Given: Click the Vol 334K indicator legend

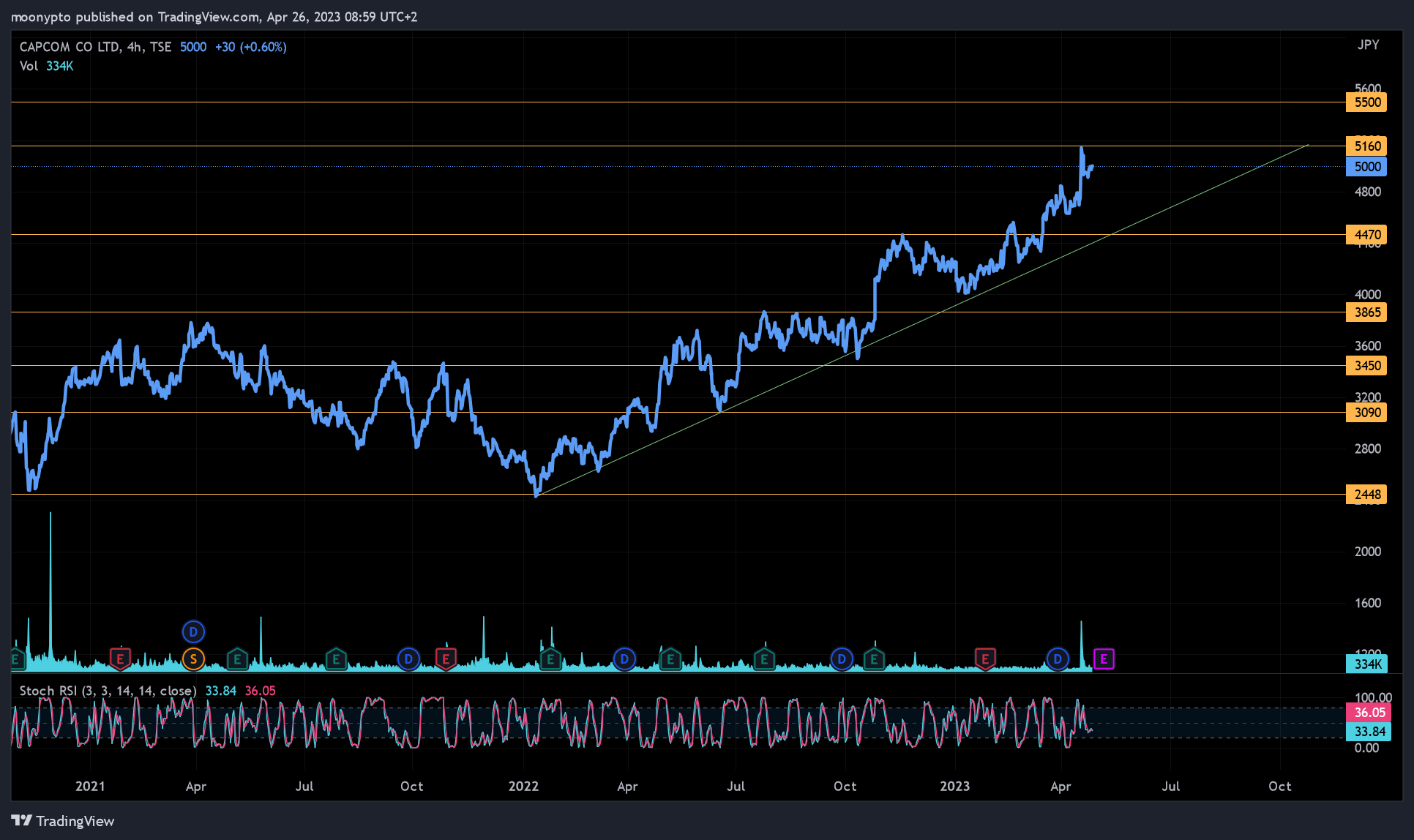Looking at the screenshot, I should pos(46,66).
